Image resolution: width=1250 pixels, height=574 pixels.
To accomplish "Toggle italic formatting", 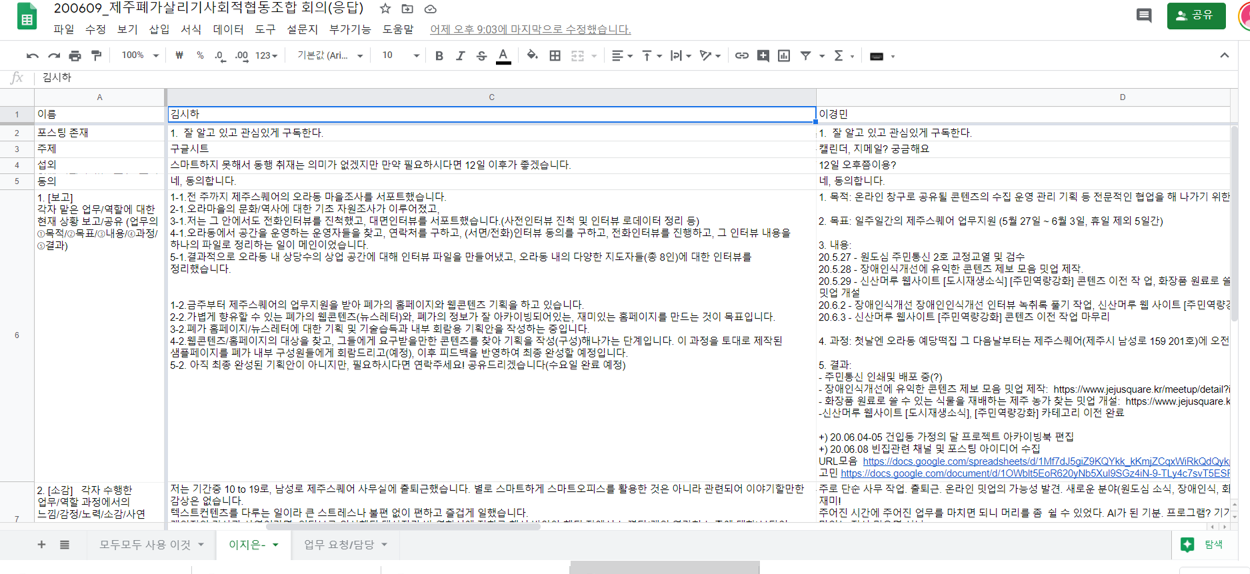I will [460, 56].
